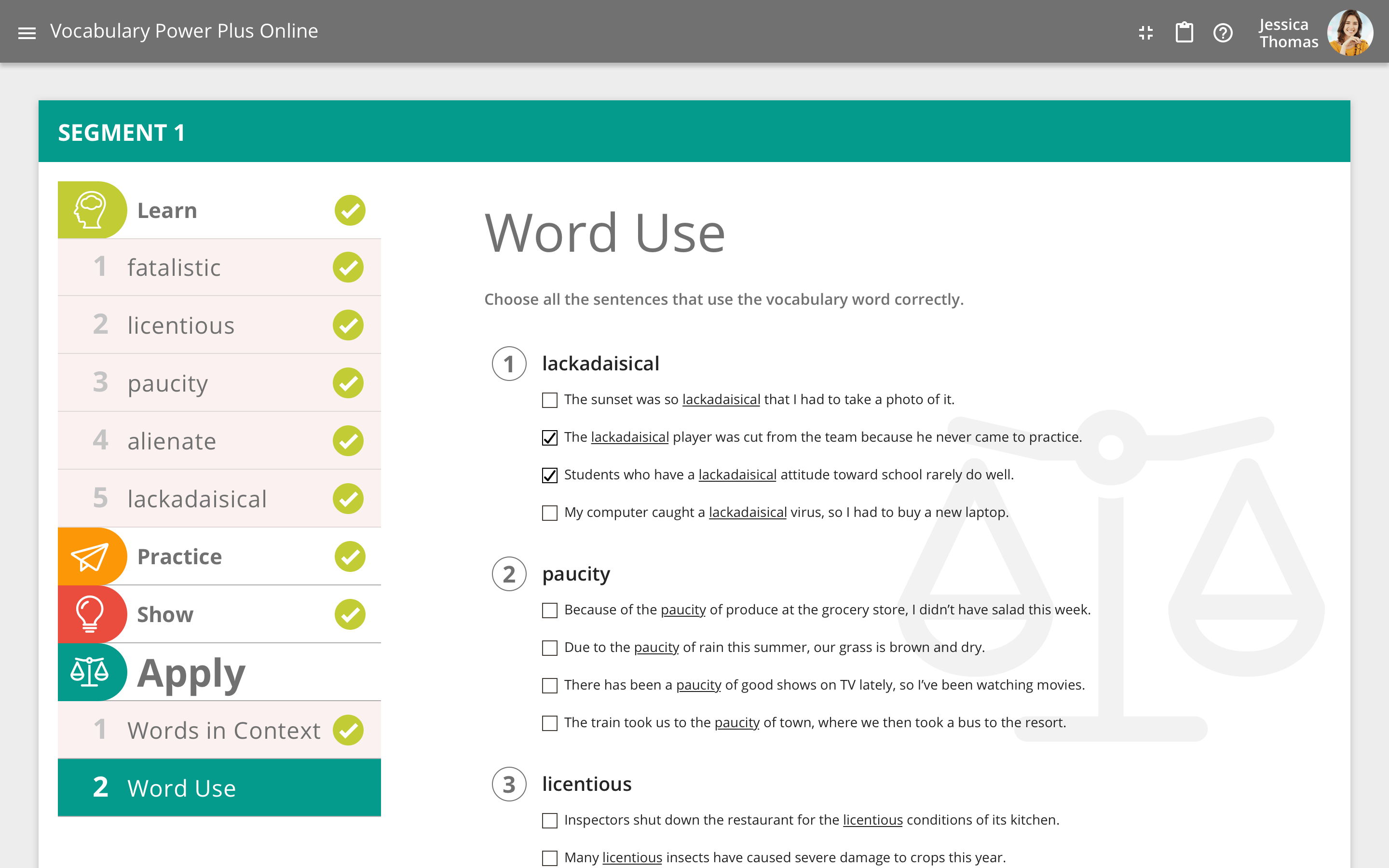1389x868 pixels.
Task: Check 'Because of the paucity of produce' sentence
Action: pyautogui.click(x=550, y=610)
